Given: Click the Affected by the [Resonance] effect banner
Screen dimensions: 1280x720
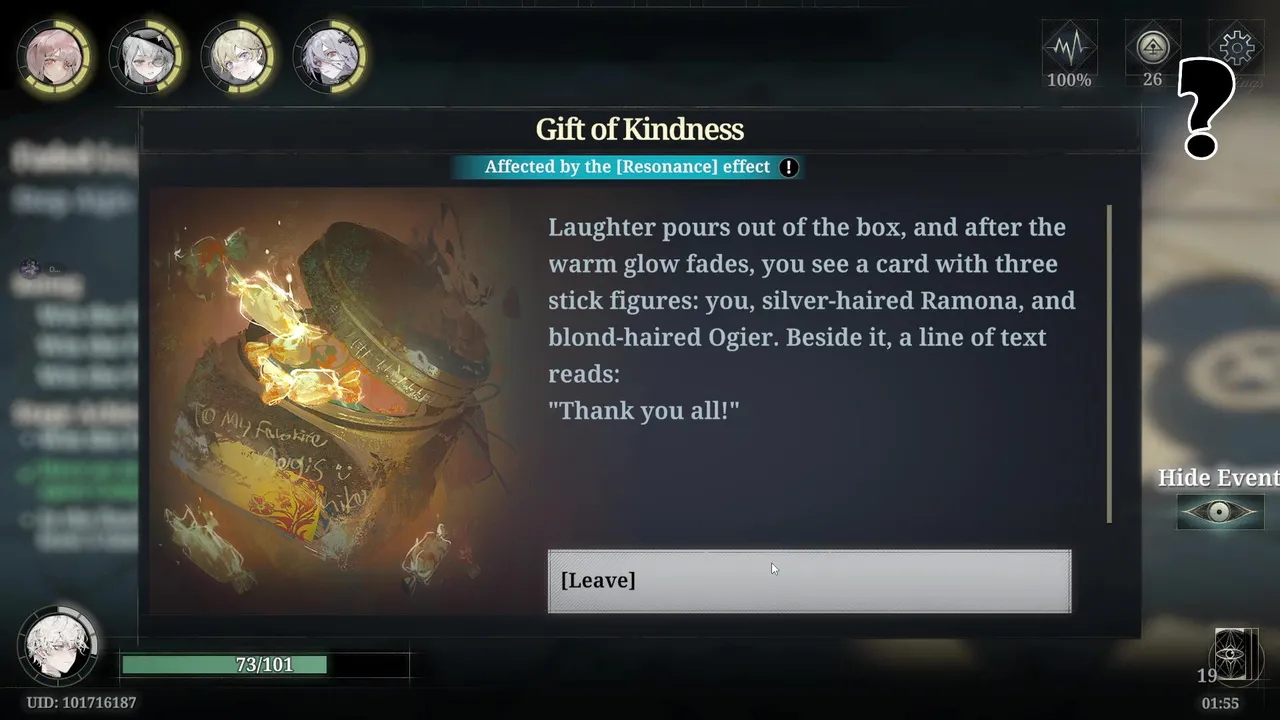Looking at the screenshot, I should (628, 167).
